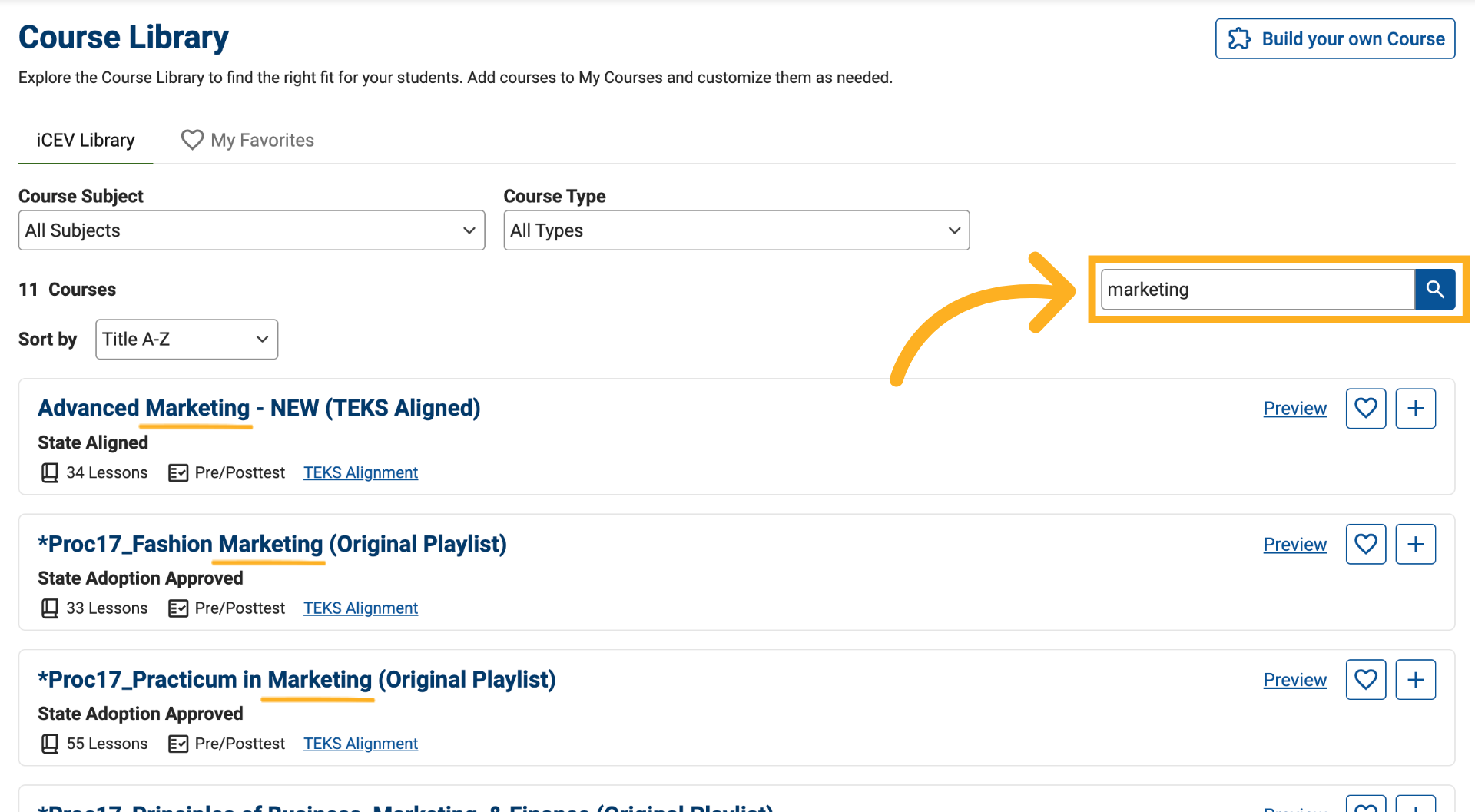Image resolution: width=1475 pixels, height=812 pixels.
Task: Add the Fashion Marketing course with the plus
Action: tap(1415, 544)
